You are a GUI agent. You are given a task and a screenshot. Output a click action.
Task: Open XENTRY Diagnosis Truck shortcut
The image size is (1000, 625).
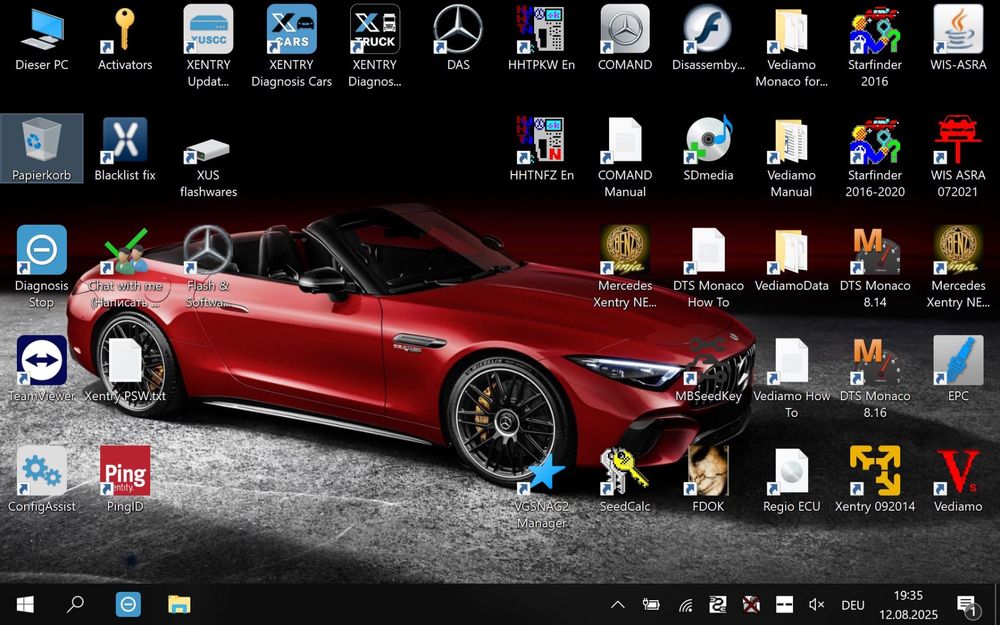tap(375, 32)
